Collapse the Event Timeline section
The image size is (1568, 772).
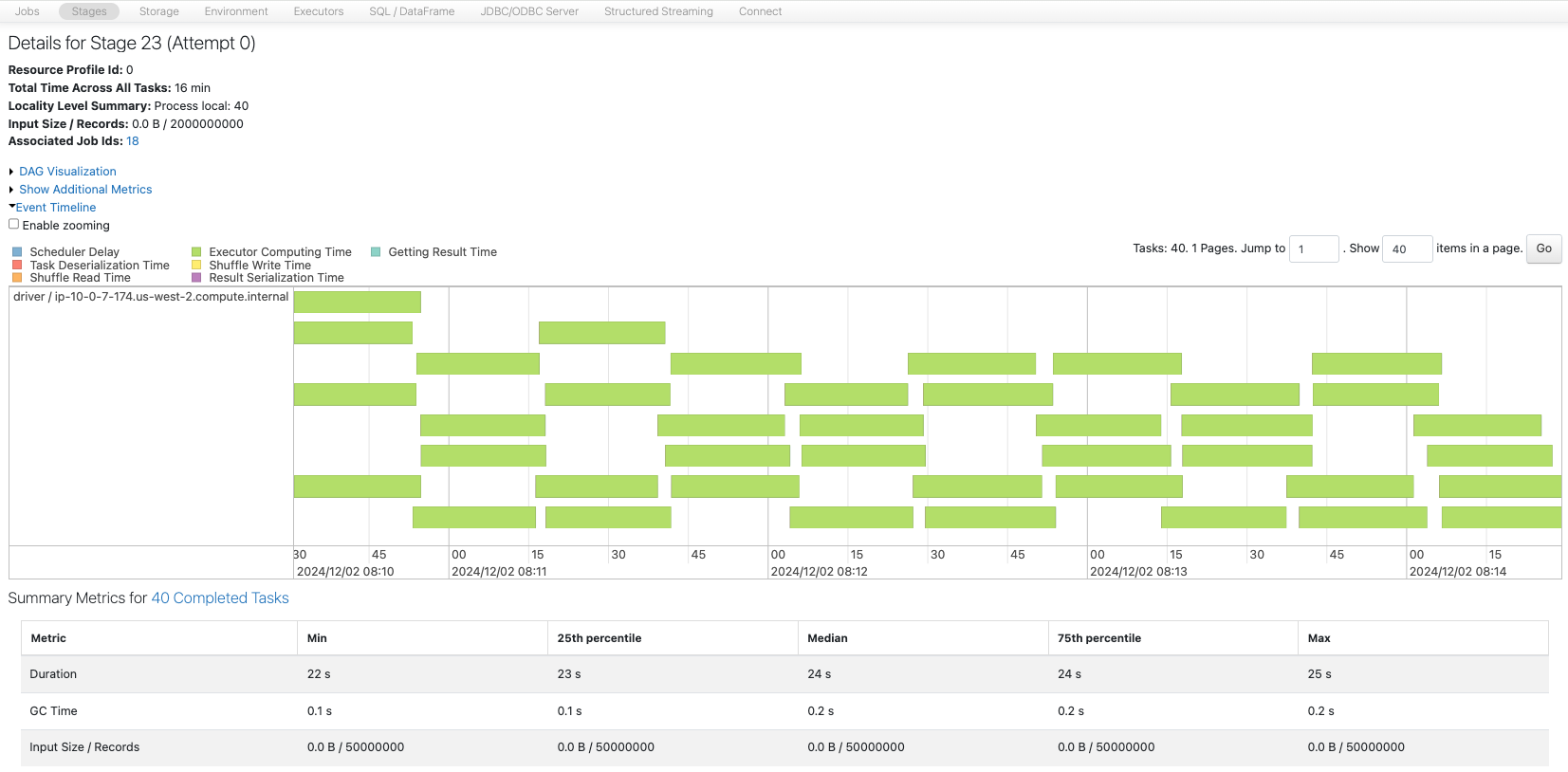55,208
